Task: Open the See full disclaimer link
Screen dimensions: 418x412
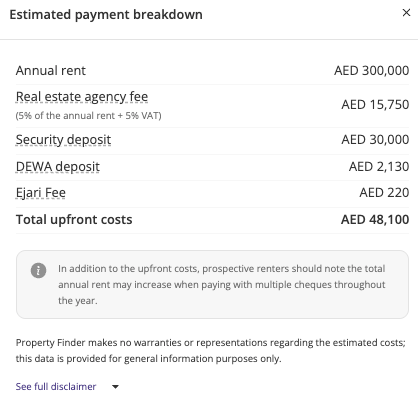Action: tap(56, 386)
